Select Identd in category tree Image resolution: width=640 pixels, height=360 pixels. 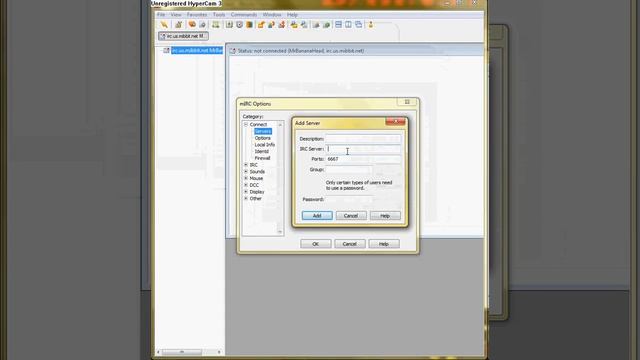262,151
